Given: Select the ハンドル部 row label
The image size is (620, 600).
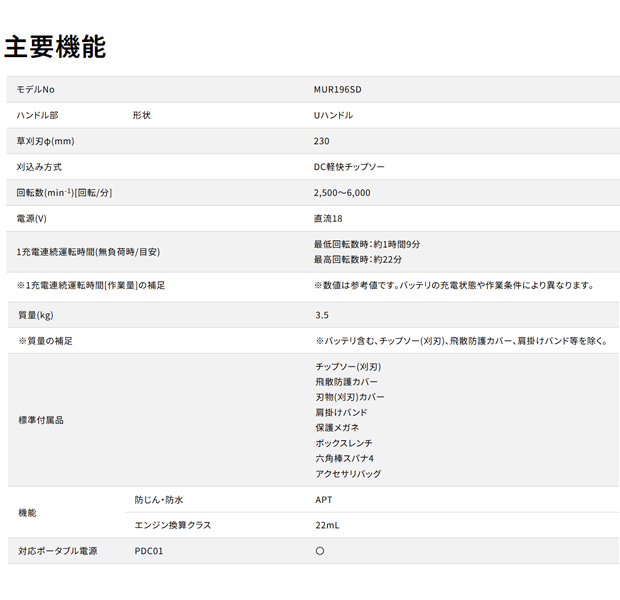Looking at the screenshot, I should pos(38,115).
